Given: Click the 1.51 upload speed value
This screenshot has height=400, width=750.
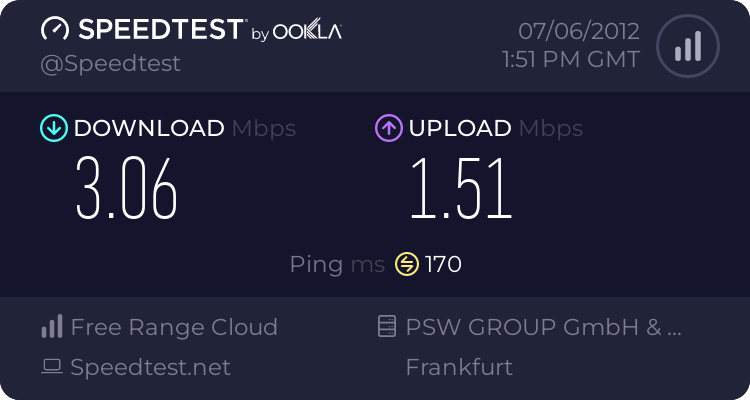Looking at the screenshot, I should tap(460, 189).
